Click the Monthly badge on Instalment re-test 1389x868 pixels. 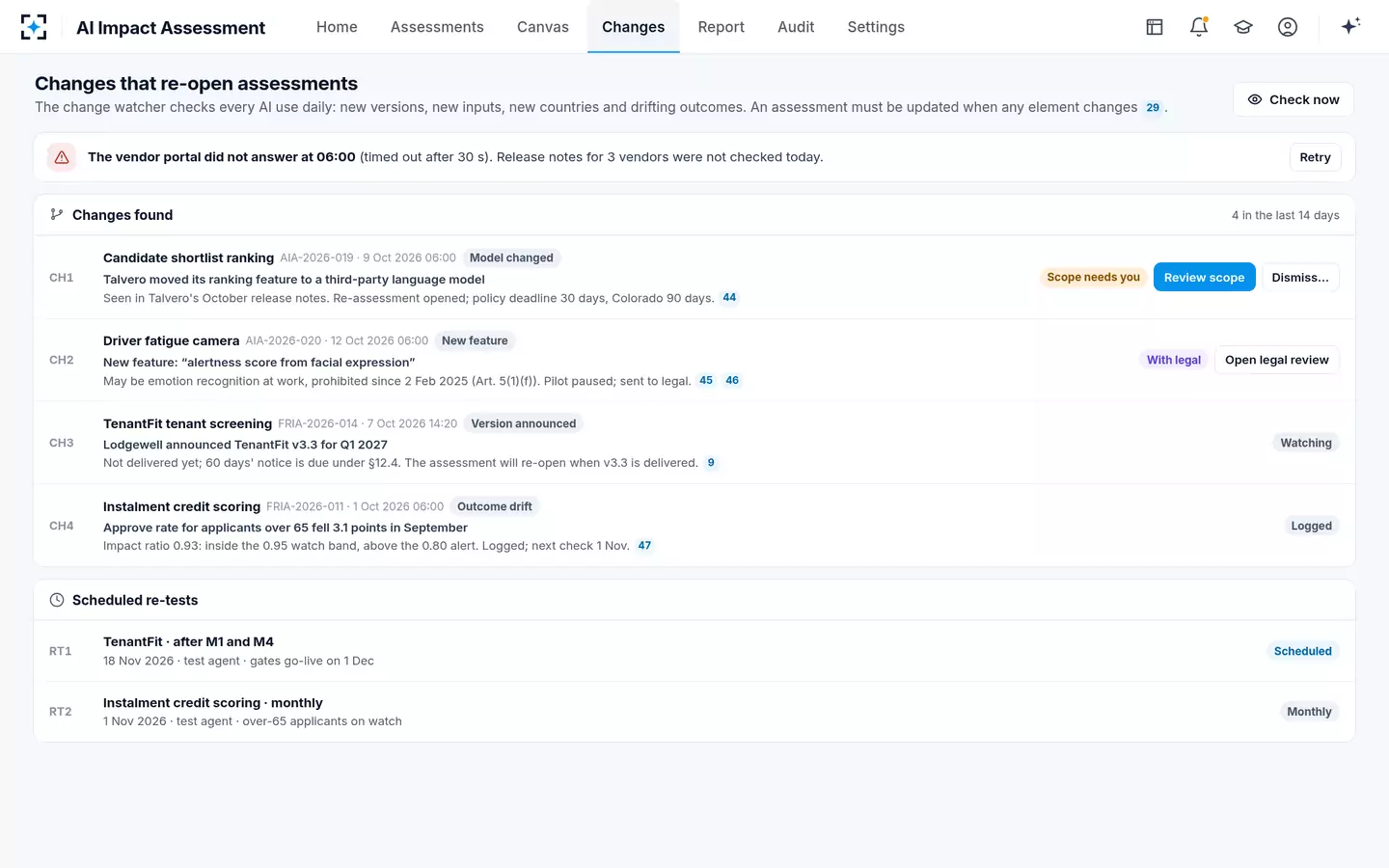click(1309, 712)
